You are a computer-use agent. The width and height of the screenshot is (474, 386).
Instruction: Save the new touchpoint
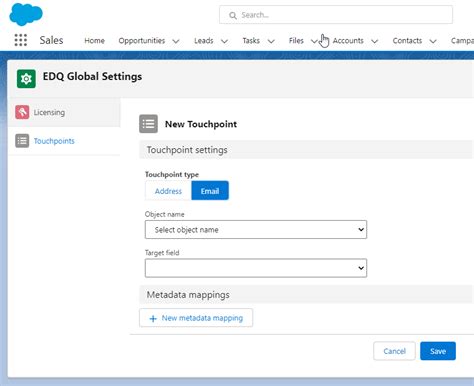438,351
